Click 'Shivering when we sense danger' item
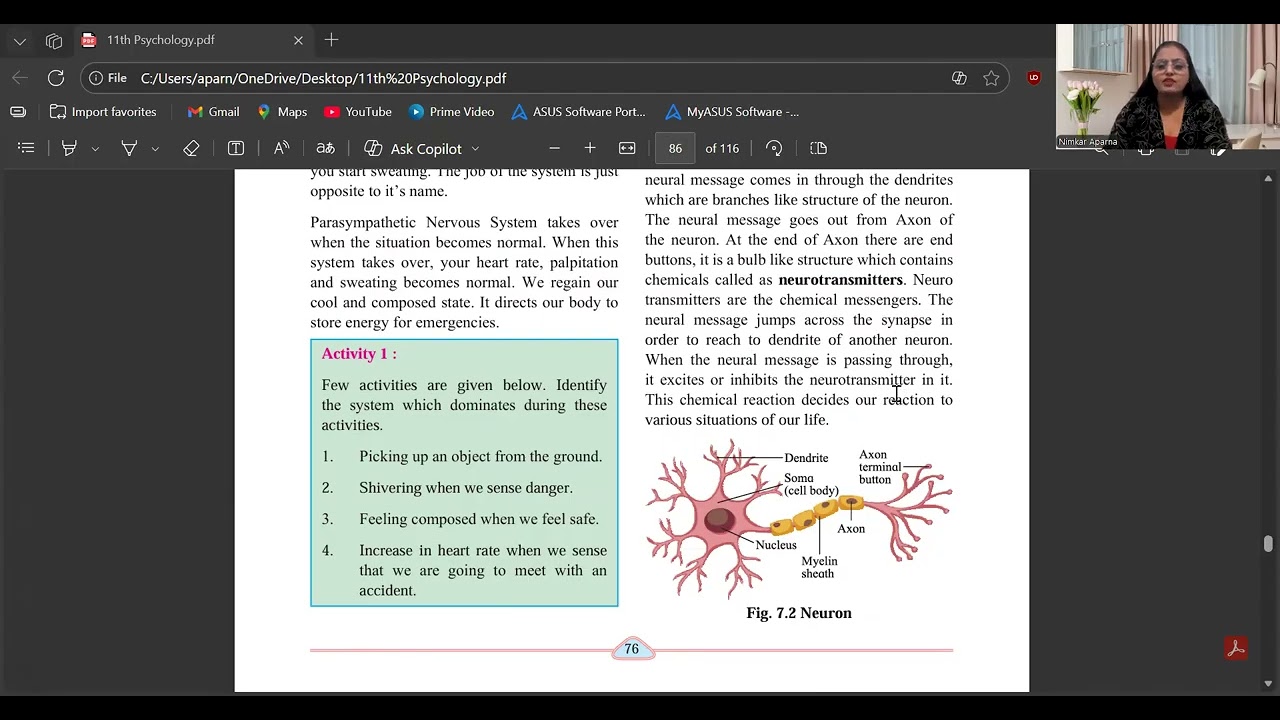 tap(466, 488)
